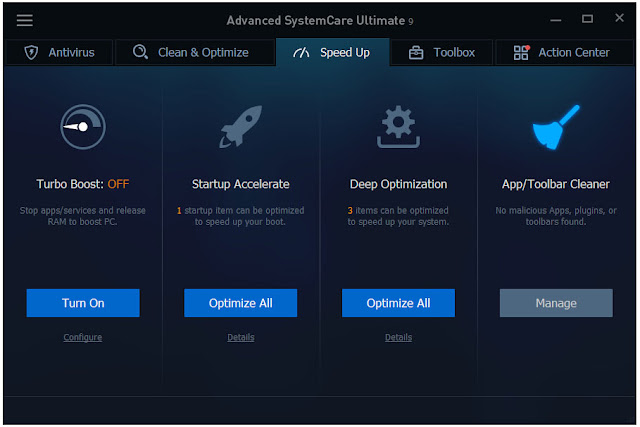Click the Clean & Optimize magnifier icon
Image resolution: width=640 pixels, height=427 pixels.
[140, 52]
